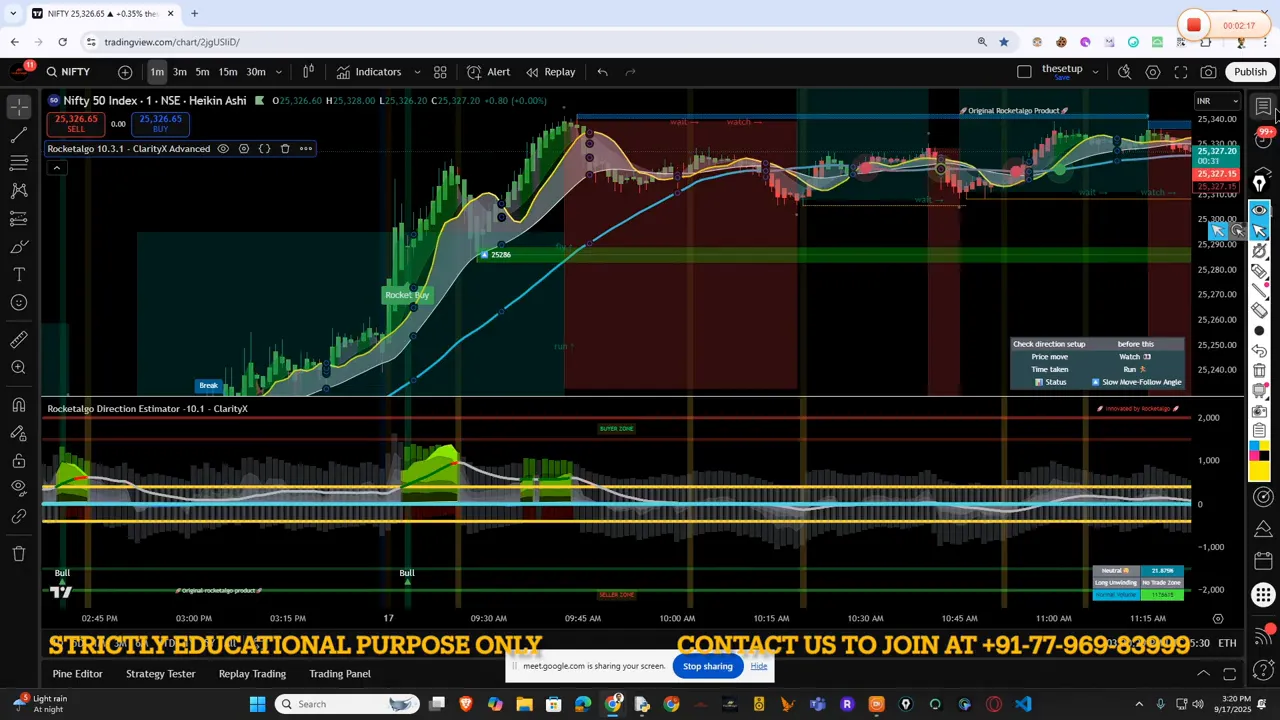The image size is (1280, 720).
Task: Take a chart snapshot with the camera icon
Action: click(x=1209, y=72)
